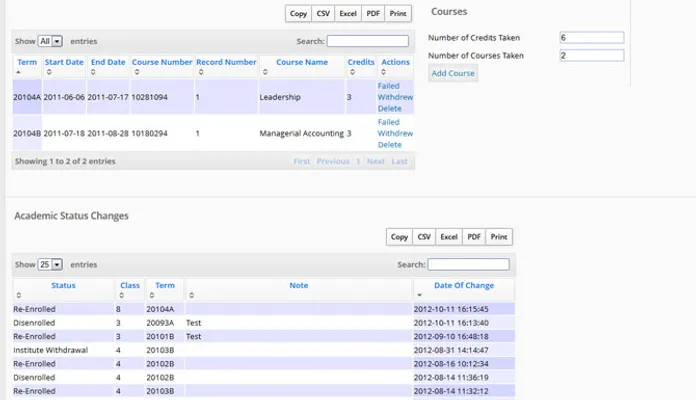Delete the Managerial Accounting course
This screenshot has width=696, height=400.
pyautogui.click(x=389, y=145)
